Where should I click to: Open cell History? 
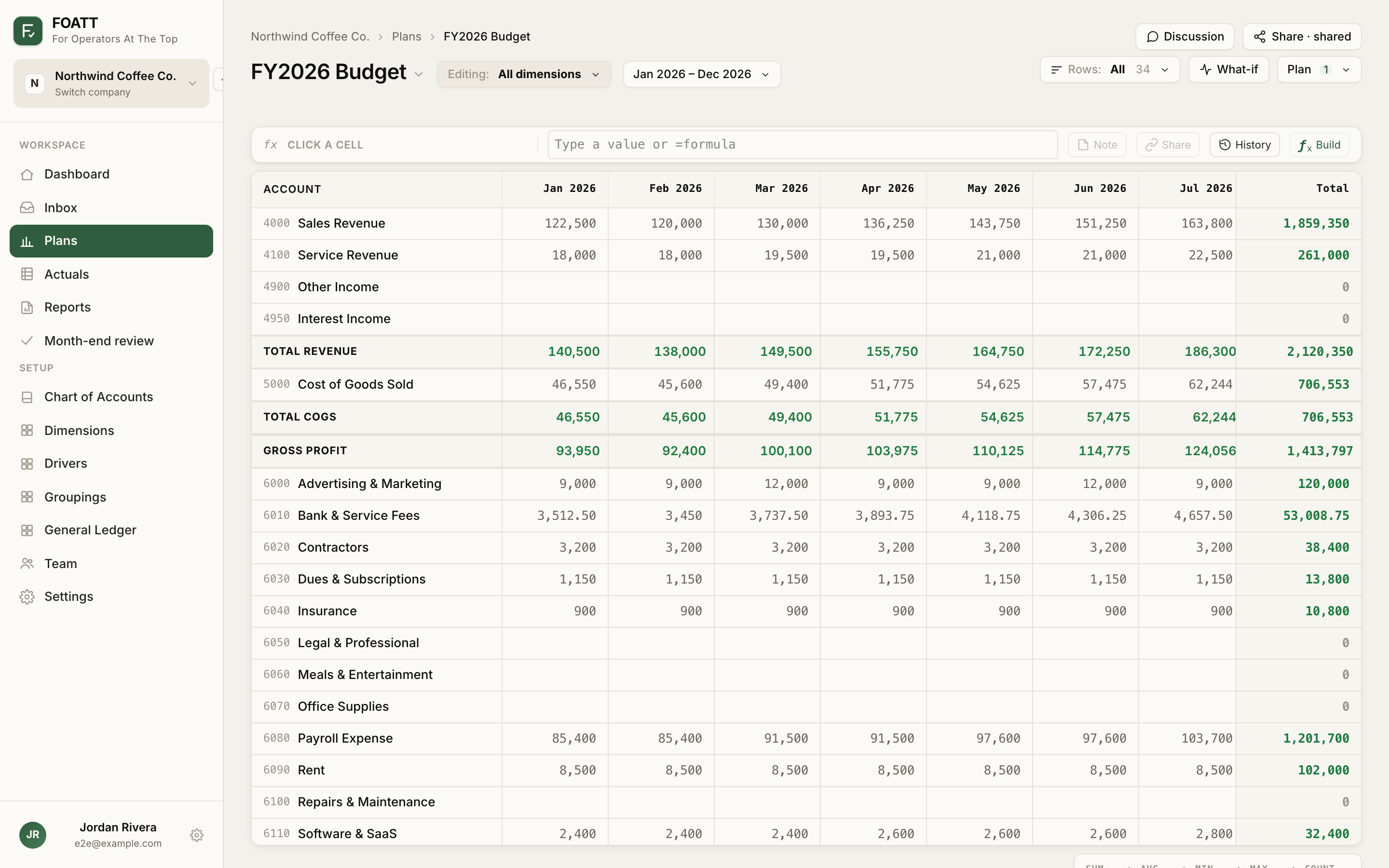coord(1245,145)
